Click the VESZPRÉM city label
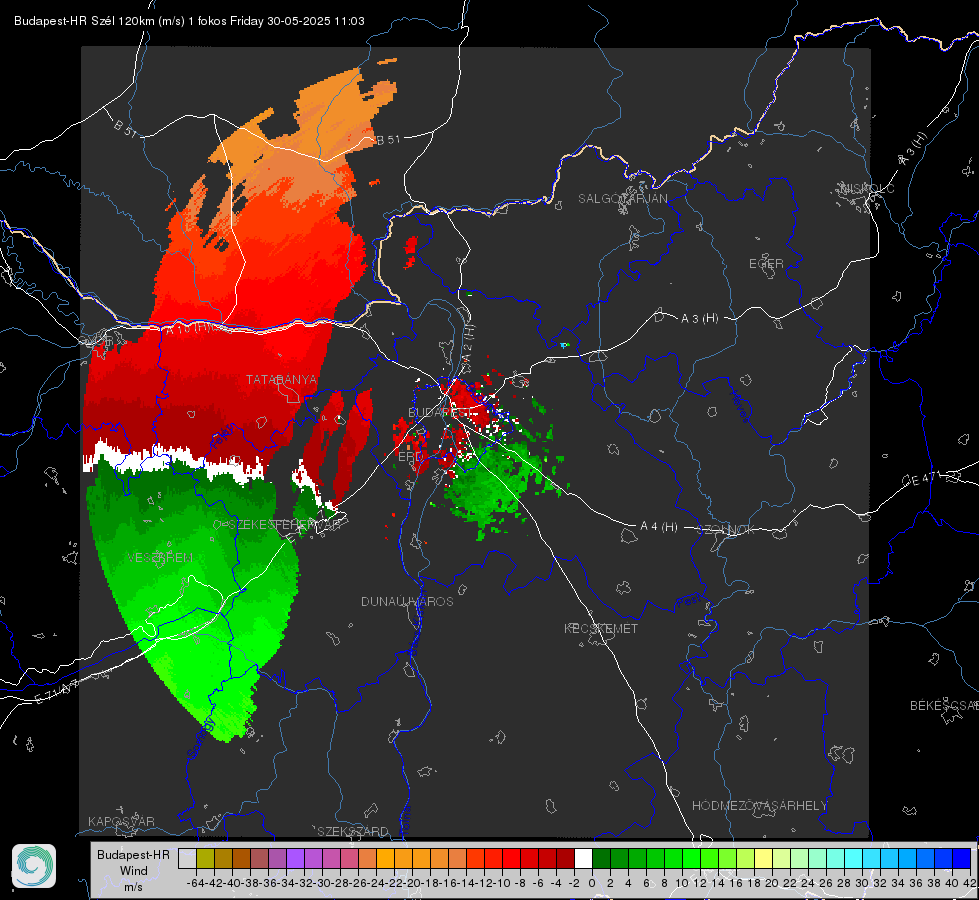This screenshot has height=900, width=979. pyautogui.click(x=160, y=557)
